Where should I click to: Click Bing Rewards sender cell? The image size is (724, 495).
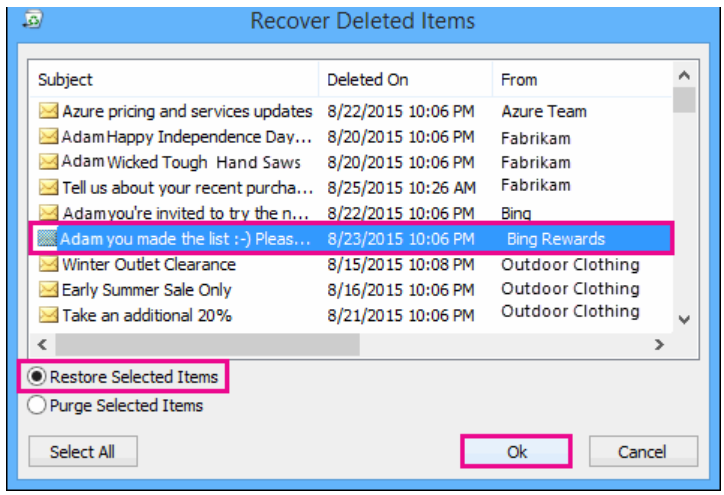point(555,238)
